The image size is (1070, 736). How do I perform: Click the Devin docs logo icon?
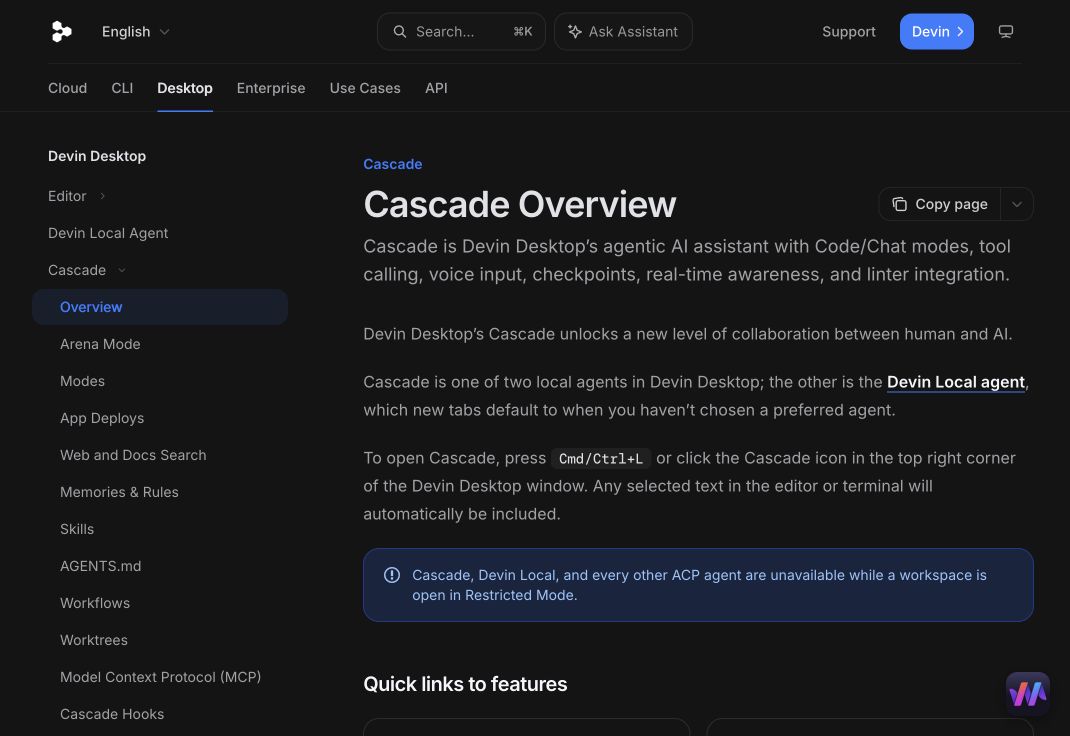61,31
